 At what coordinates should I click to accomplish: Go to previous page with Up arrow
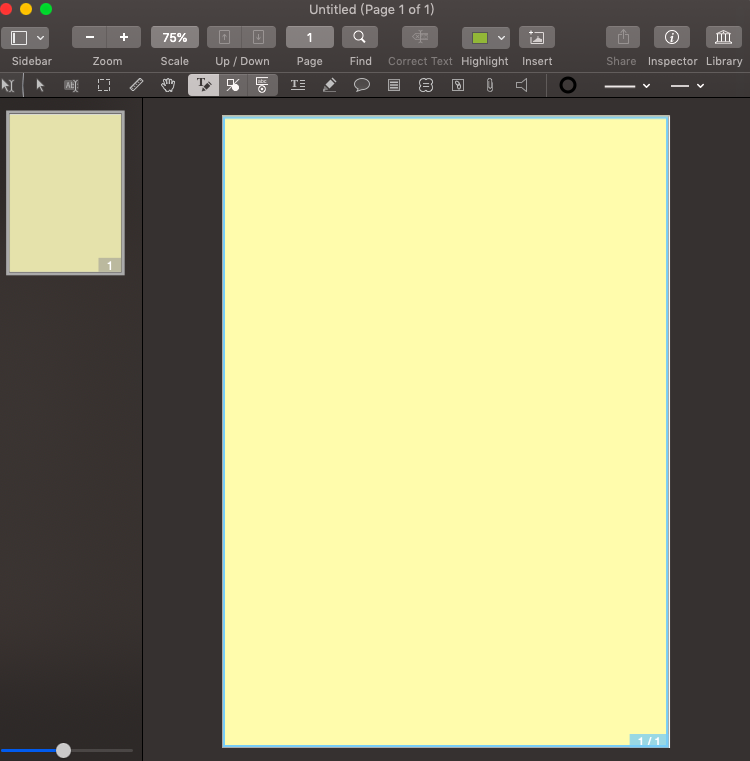coord(224,37)
